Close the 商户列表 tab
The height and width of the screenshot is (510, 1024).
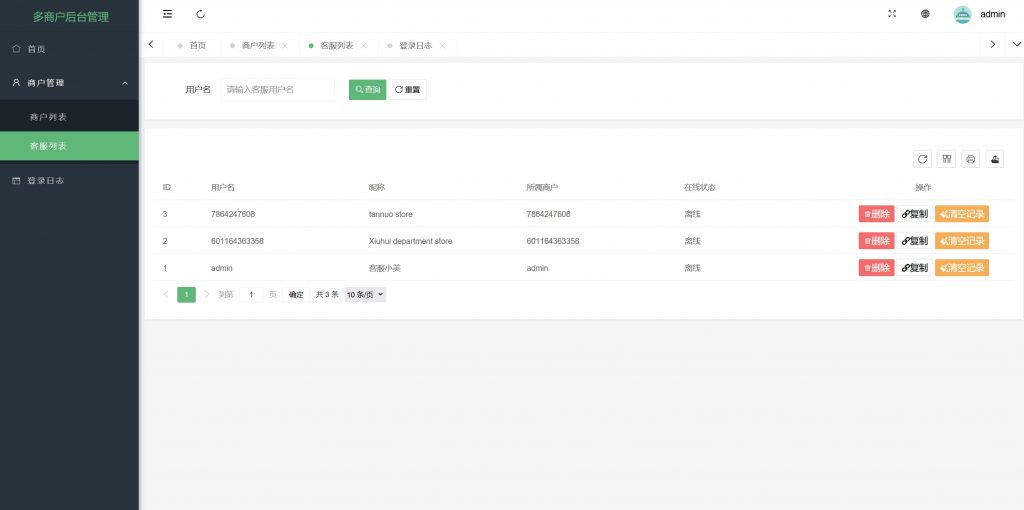285,46
